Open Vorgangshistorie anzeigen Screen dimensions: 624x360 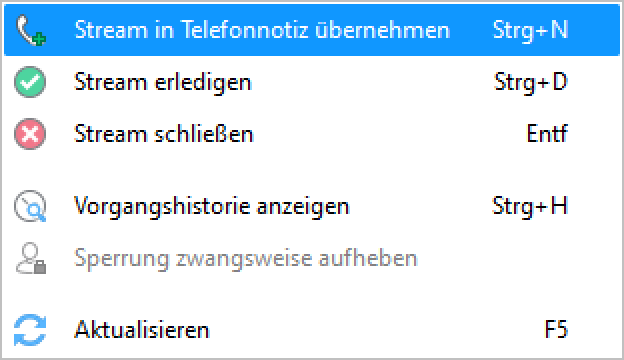click(x=312, y=206)
